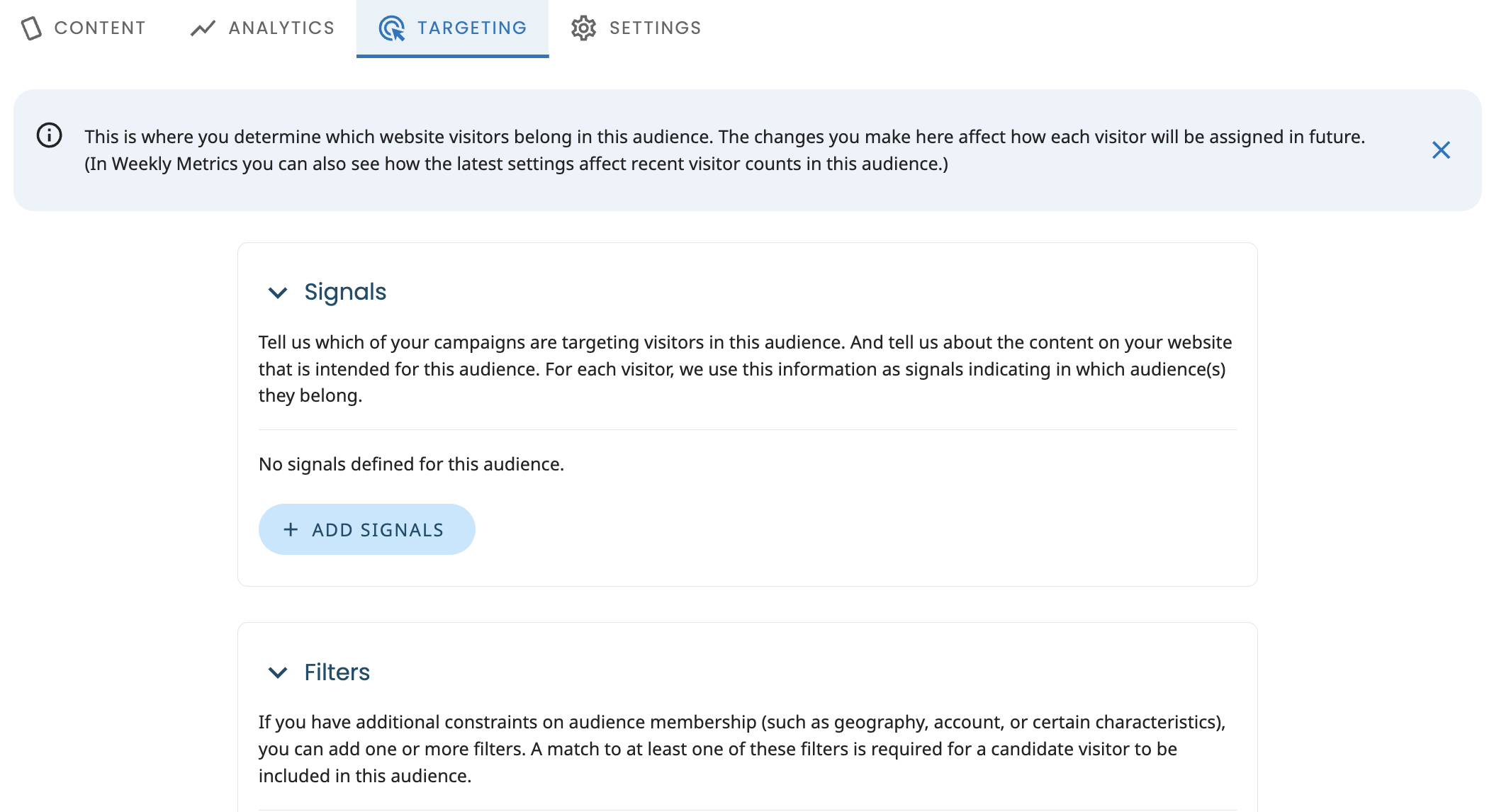Click the Signals section heading
The width and height of the screenshot is (1494, 812).
(345, 292)
